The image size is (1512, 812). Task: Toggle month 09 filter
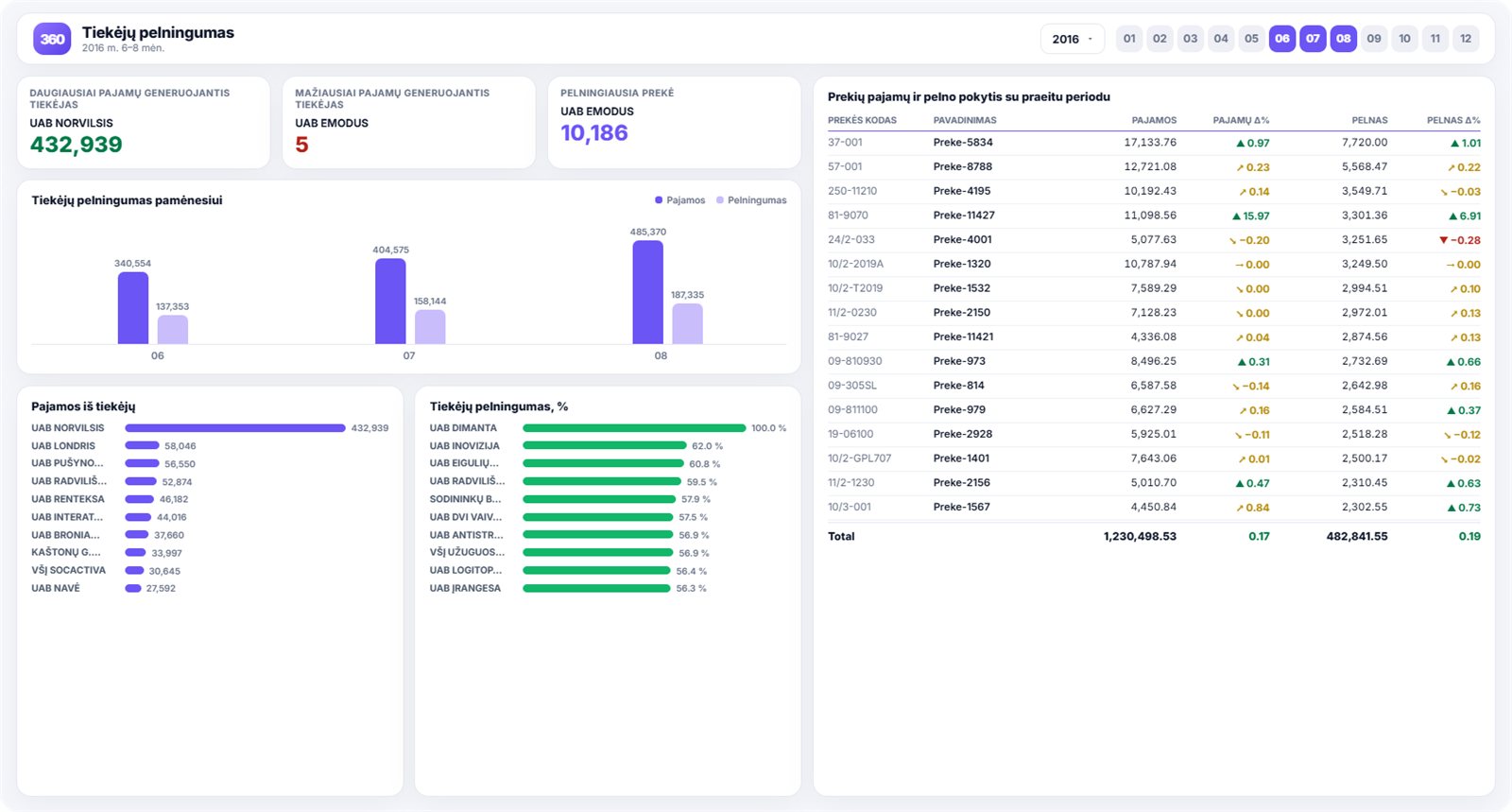click(1374, 39)
